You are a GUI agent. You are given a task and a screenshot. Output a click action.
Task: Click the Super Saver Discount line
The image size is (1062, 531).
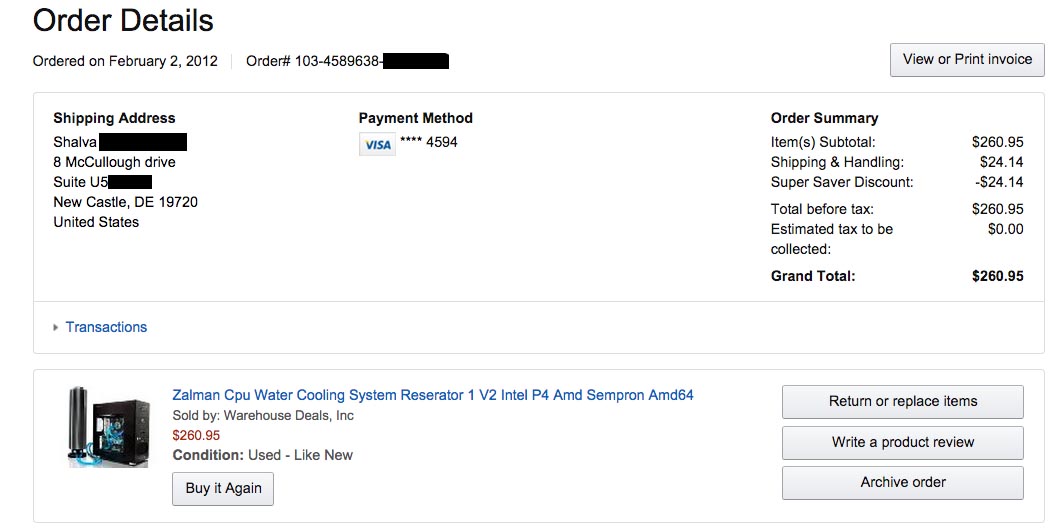point(842,182)
